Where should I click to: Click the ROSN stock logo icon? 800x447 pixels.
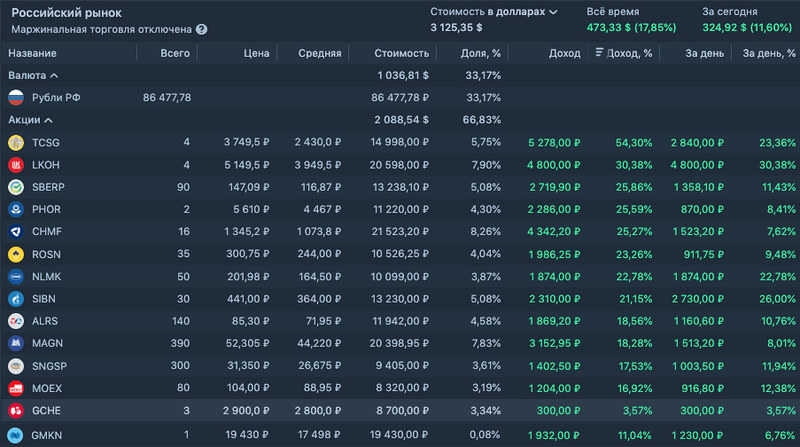[x=16, y=254]
